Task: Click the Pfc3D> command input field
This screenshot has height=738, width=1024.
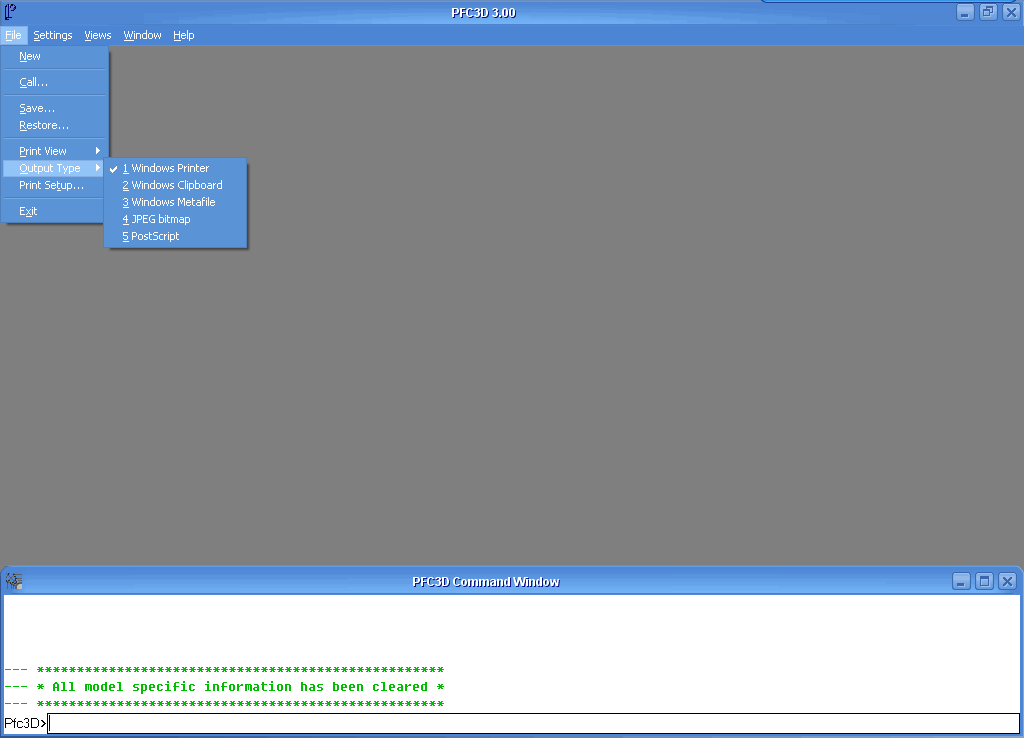Action: pos(534,723)
